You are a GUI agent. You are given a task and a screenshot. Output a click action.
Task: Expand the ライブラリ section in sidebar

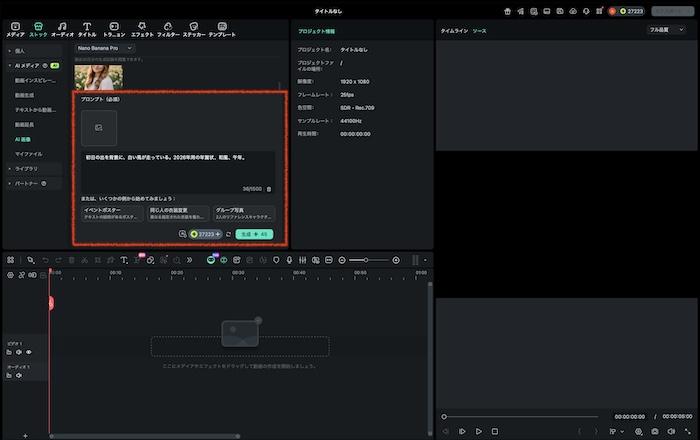click(x=26, y=169)
